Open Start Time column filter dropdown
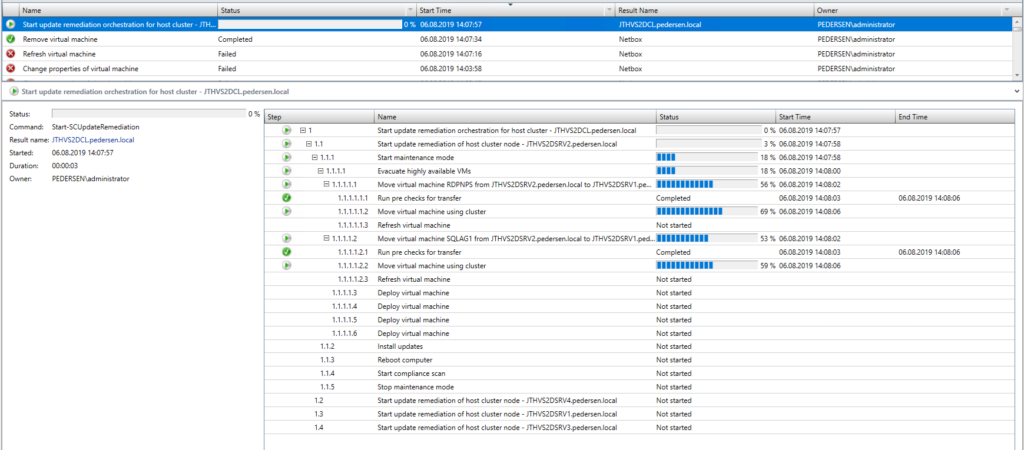 pos(610,10)
